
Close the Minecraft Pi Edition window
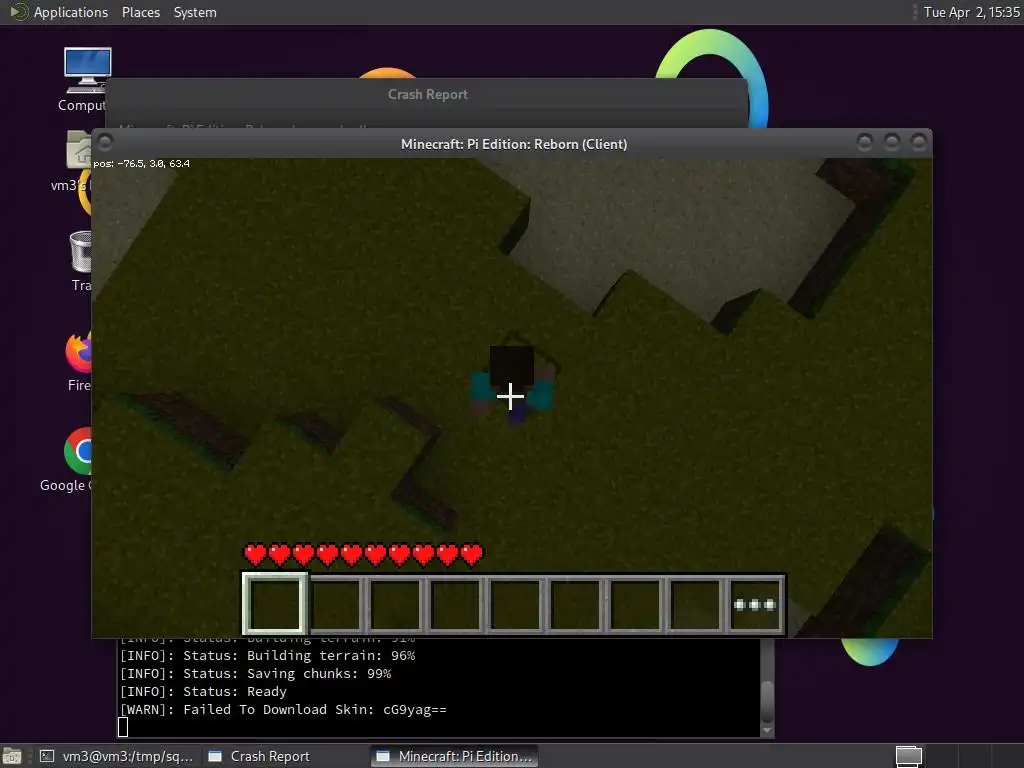pyautogui.click(x=919, y=142)
